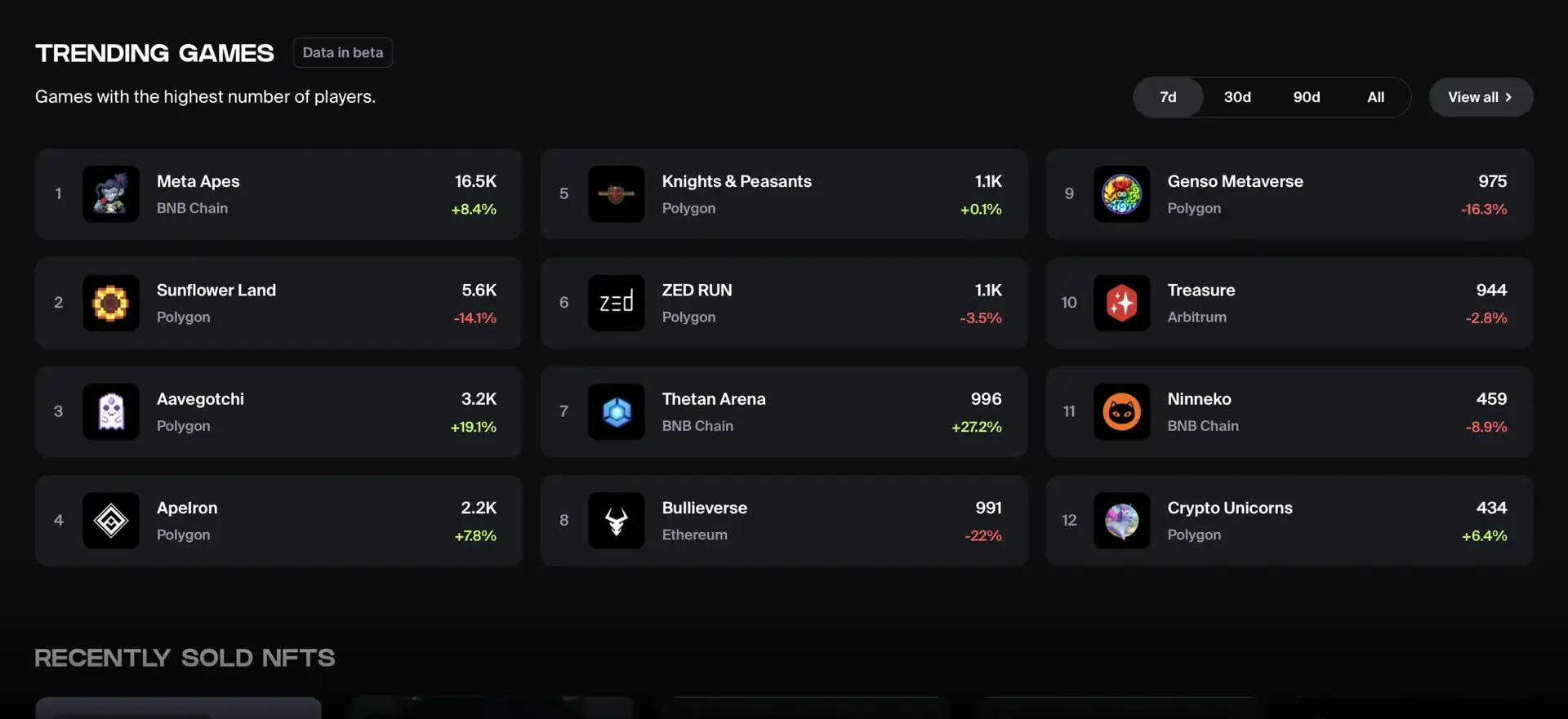1568x719 pixels.
Task: Click the Thetan Arena hexagon icon
Action: click(x=617, y=412)
